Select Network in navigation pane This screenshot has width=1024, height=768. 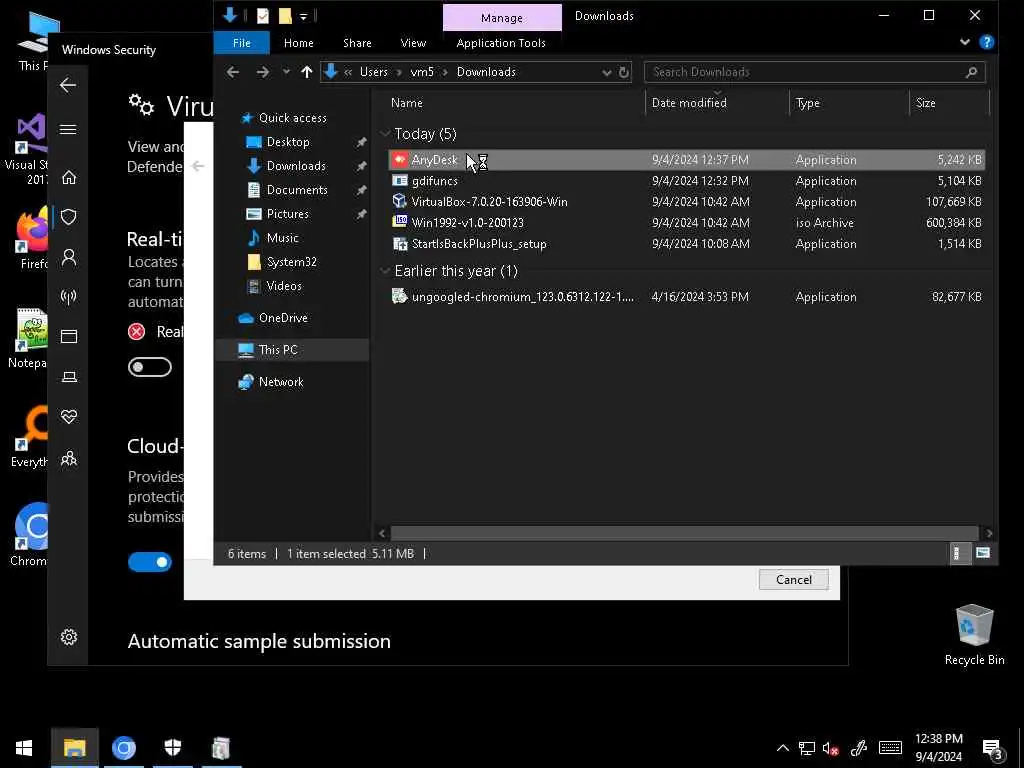(x=281, y=381)
